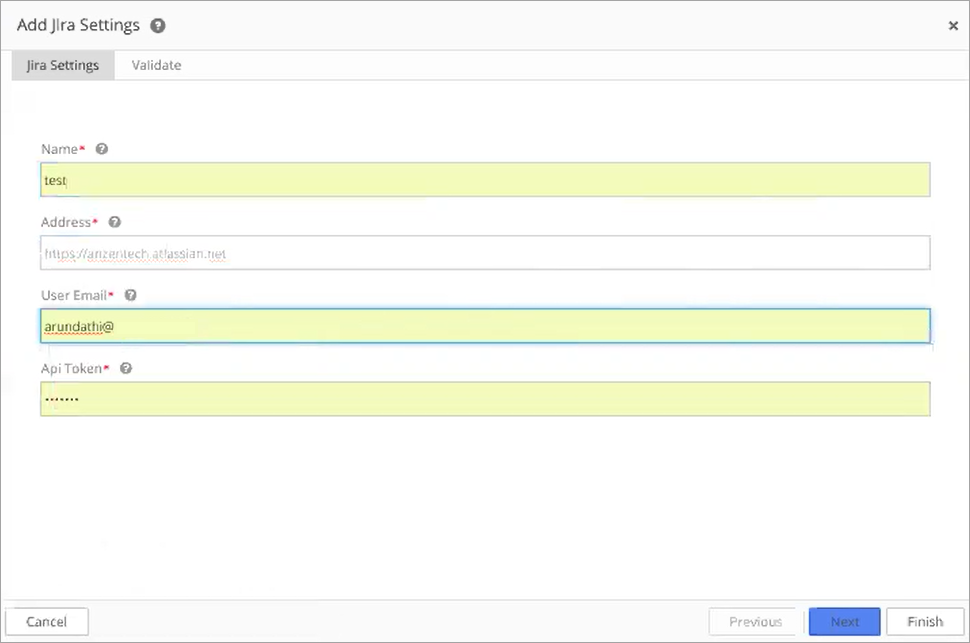Click the Finish button
Viewport: 970px width, 643px height.
coord(925,621)
